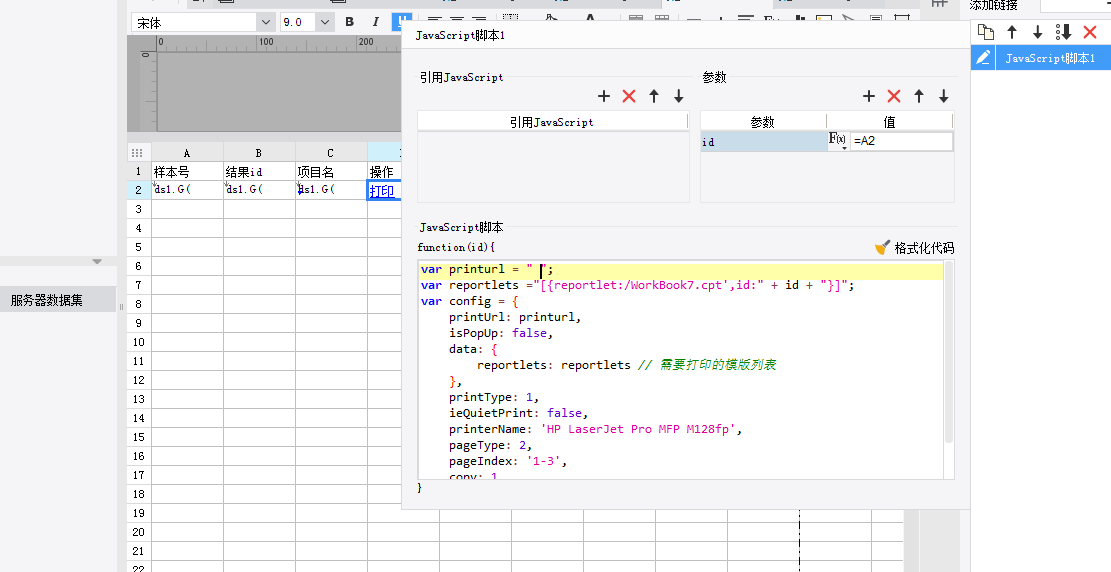Open the F(x) value type dropdown

point(838,141)
